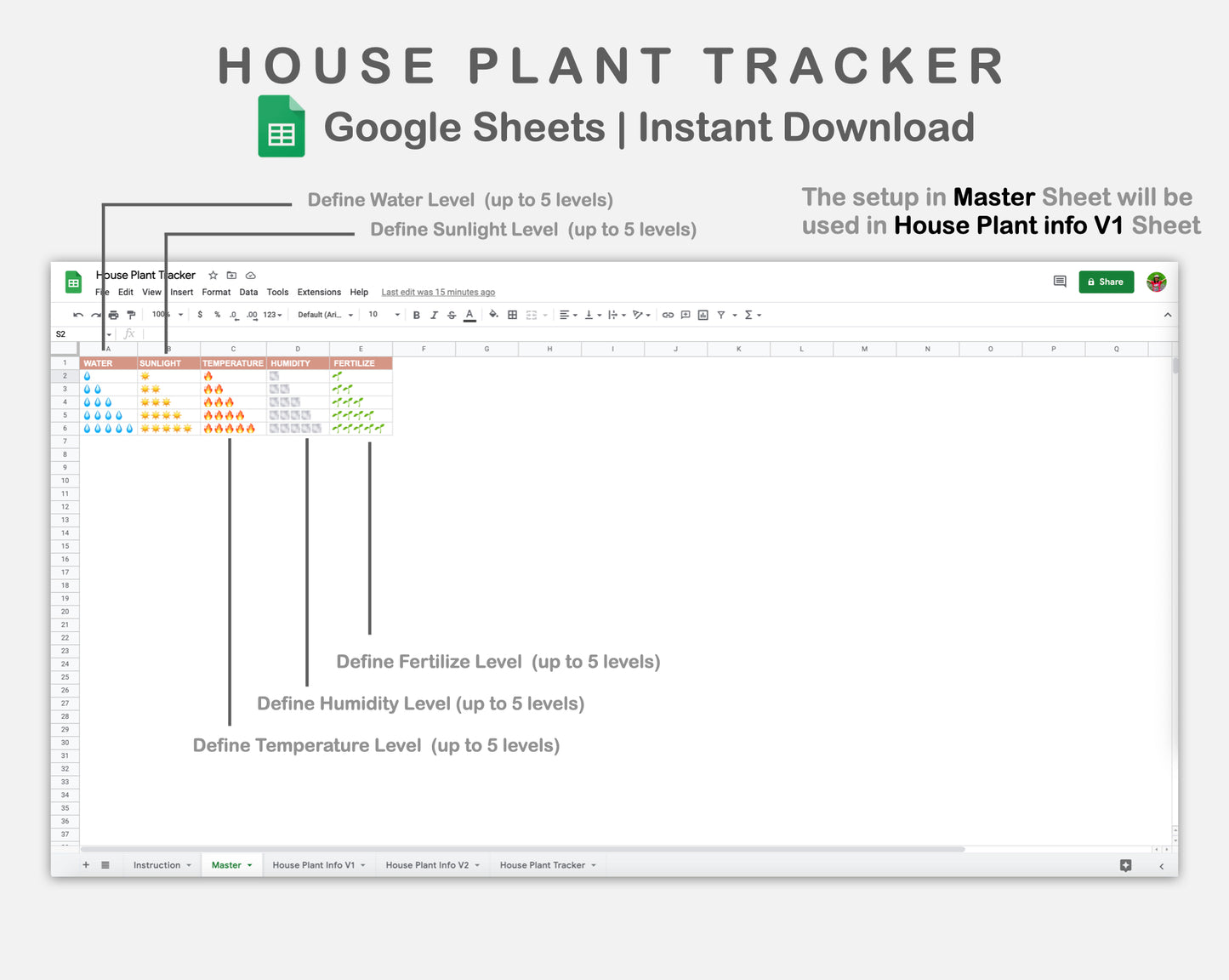The image size is (1229, 980).
Task: Click the horizontal scrollbar below the grid
Action: click(510, 848)
